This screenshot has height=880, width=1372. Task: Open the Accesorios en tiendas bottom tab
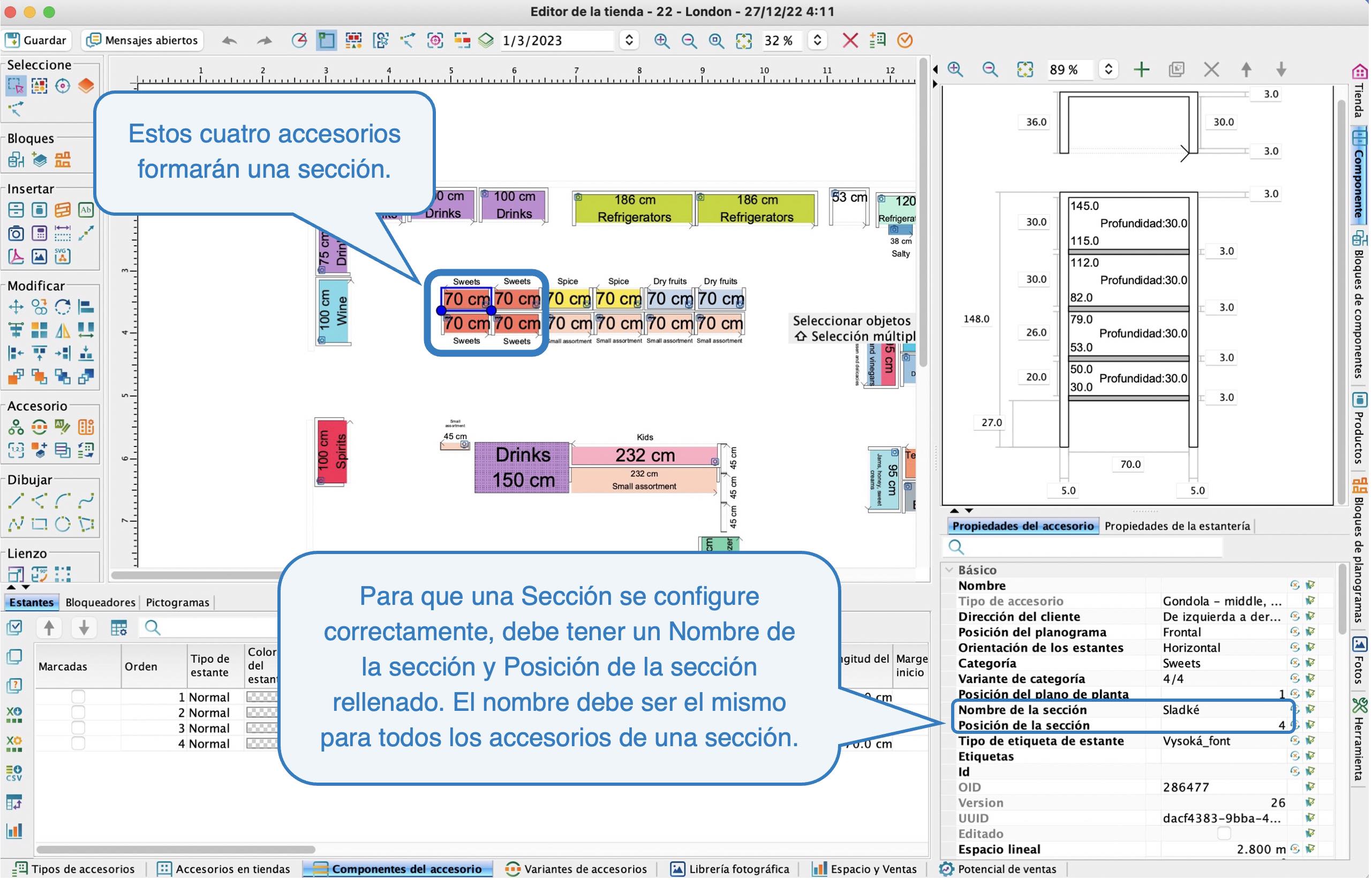coord(224,870)
